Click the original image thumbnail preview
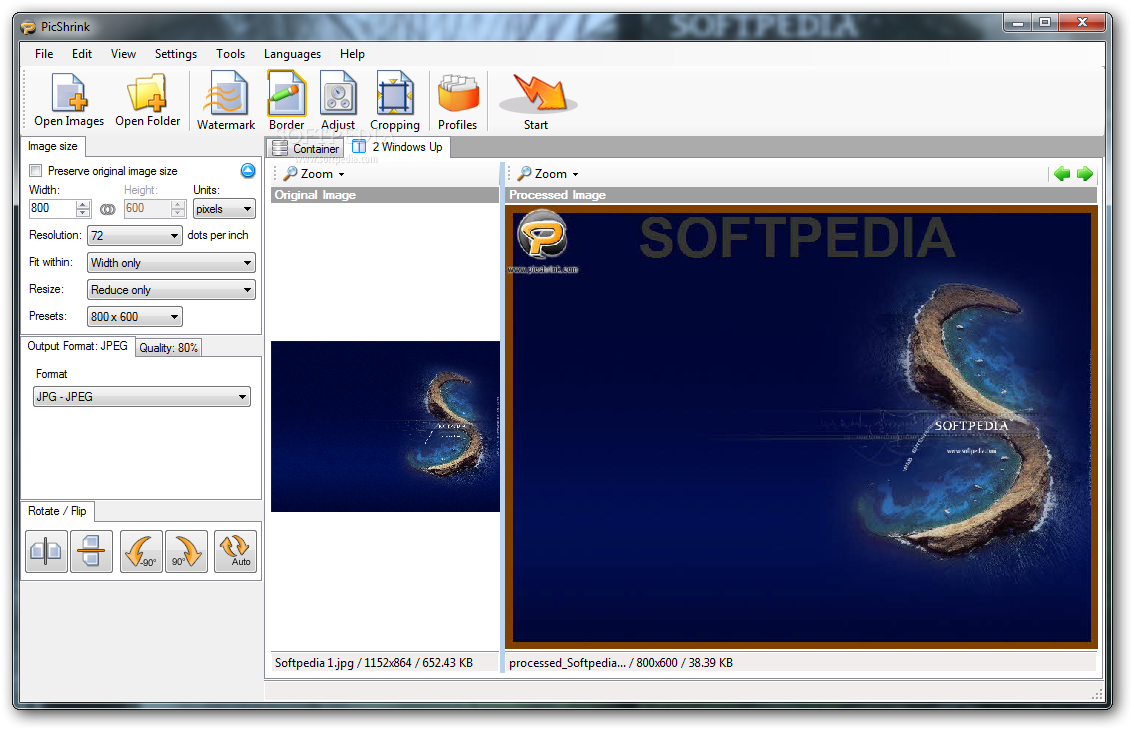Viewport: 1133px width, 730px height. point(385,426)
